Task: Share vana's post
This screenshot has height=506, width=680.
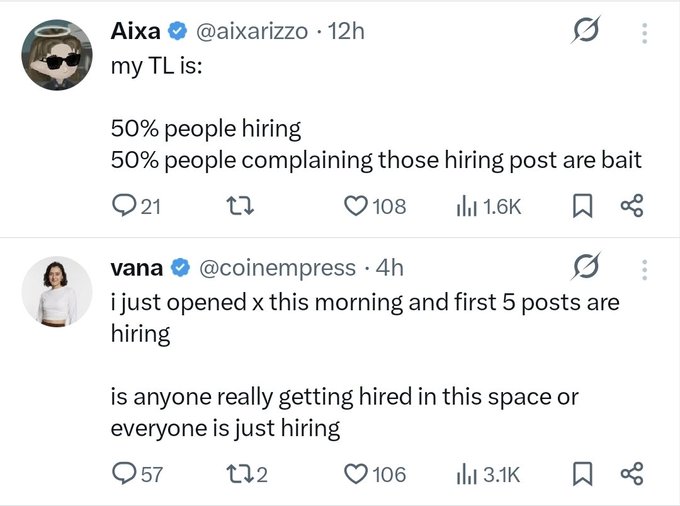Action: pyautogui.click(x=630, y=474)
